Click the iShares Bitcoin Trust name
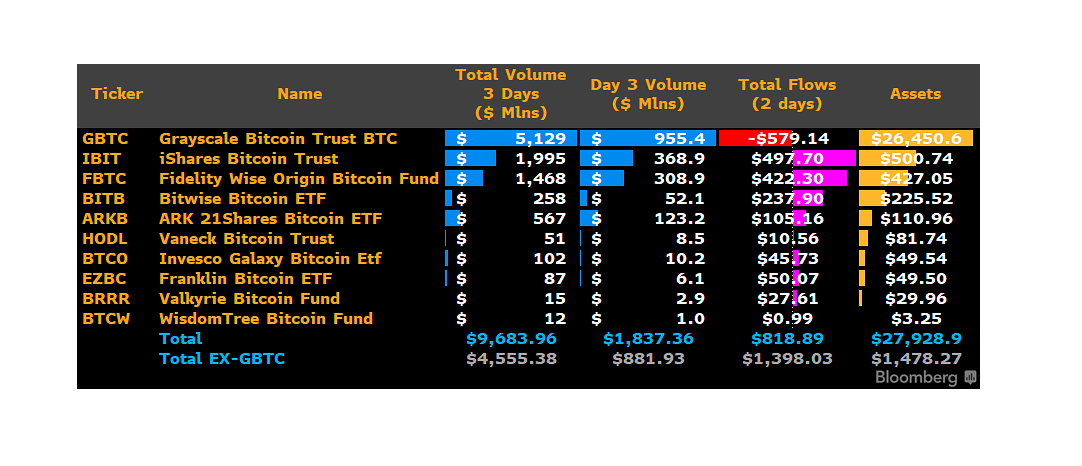1082x466 pixels. [248, 158]
